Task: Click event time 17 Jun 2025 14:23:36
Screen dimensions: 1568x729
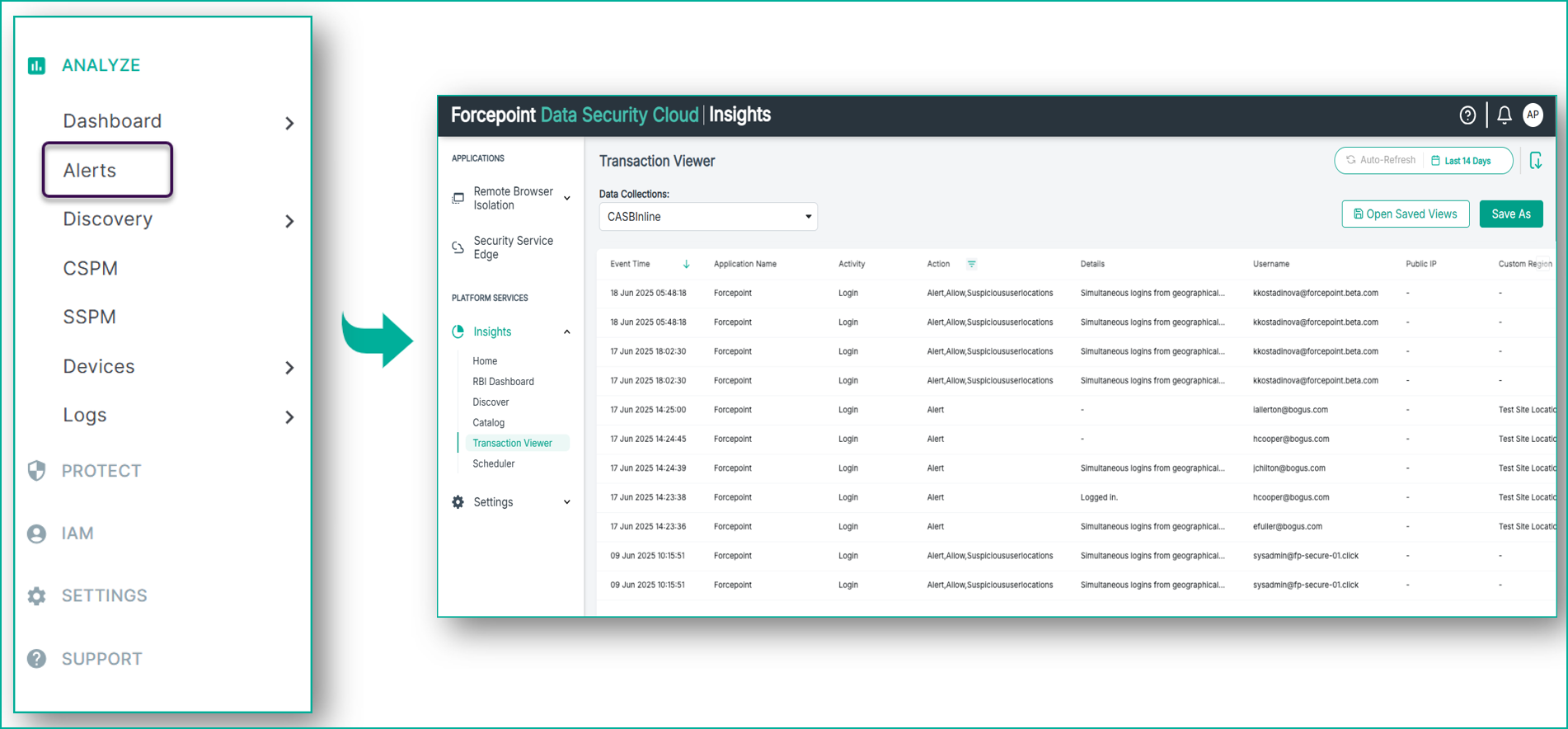Action: (648, 526)
